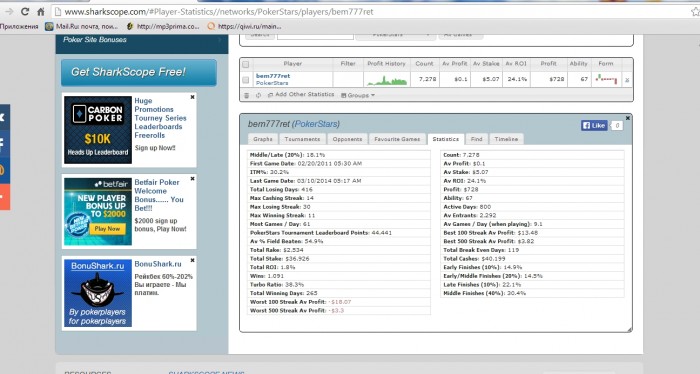Focus the sharkscope.com address bar

click(371, 12)
